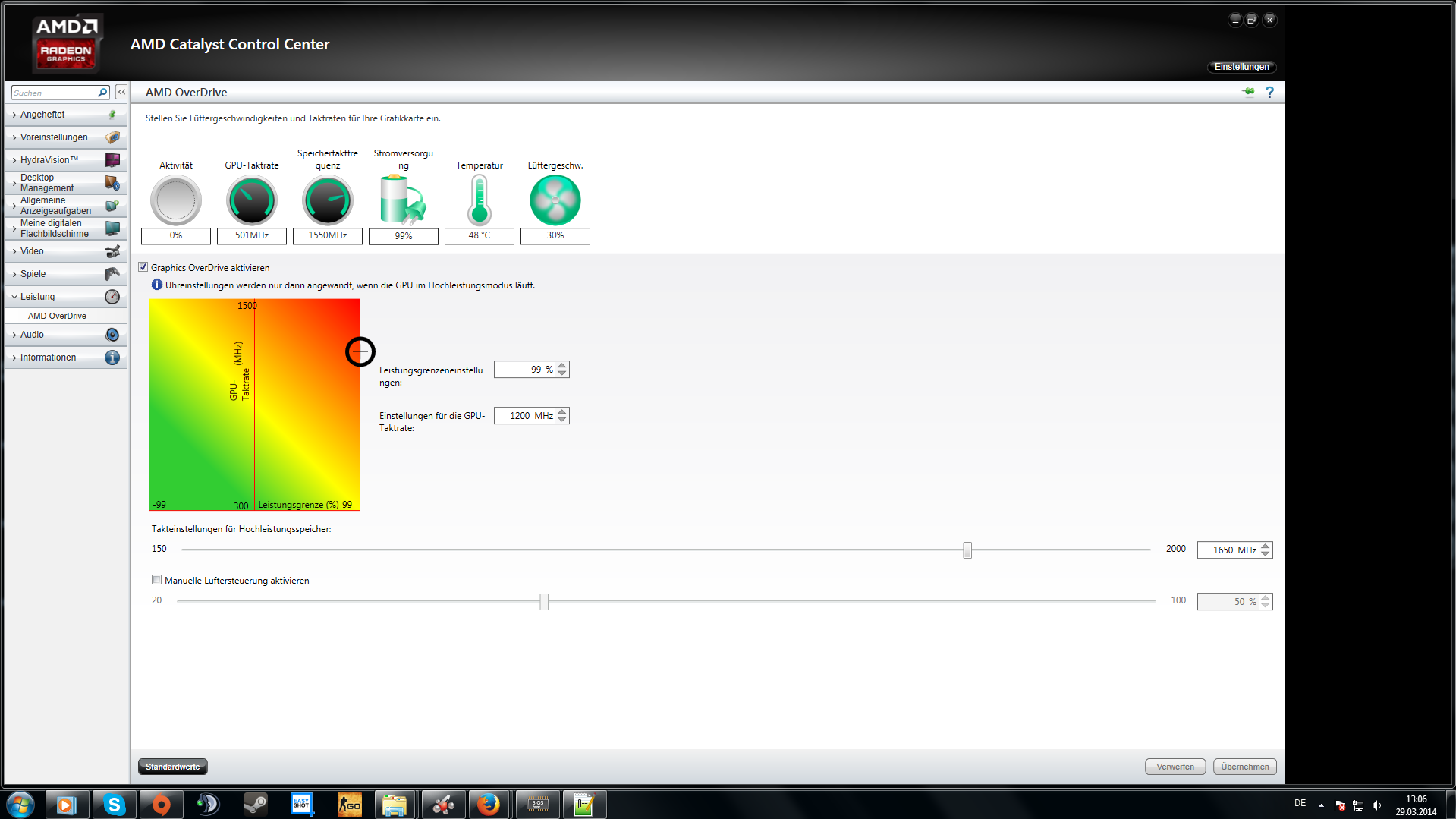Select AMD OverDrive in the sidebar
Screen dimensions: 1456x819
[x=57, y=316]
